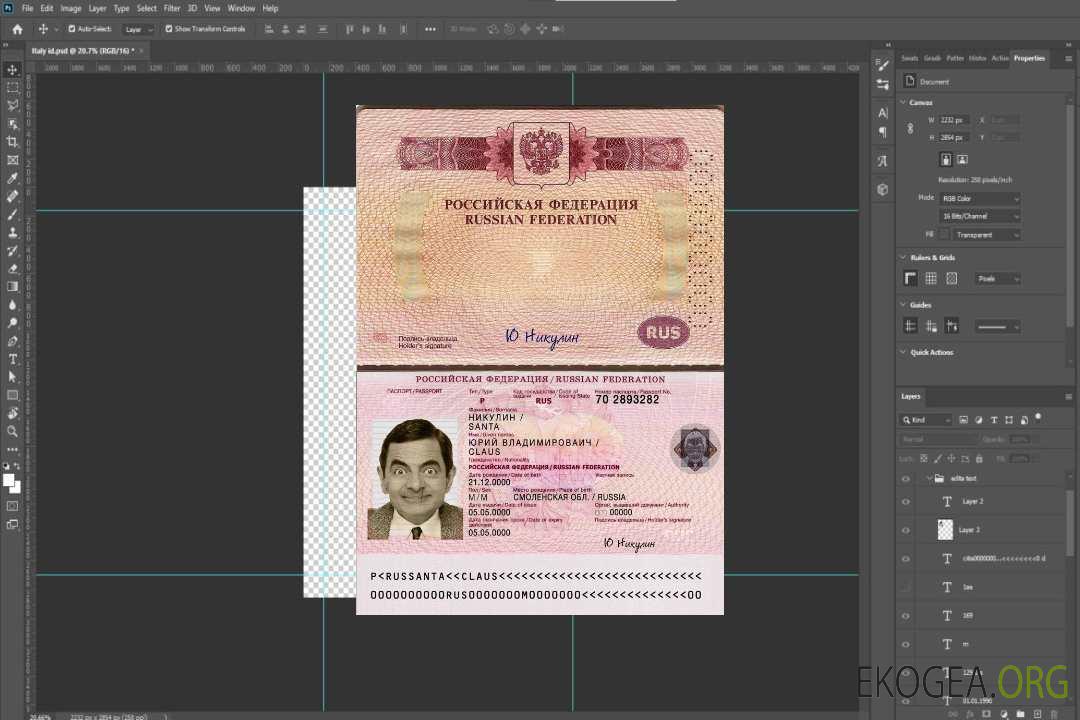Select the Hand tool
This screenshot has width=1080, height=720.
pos(12,413)
